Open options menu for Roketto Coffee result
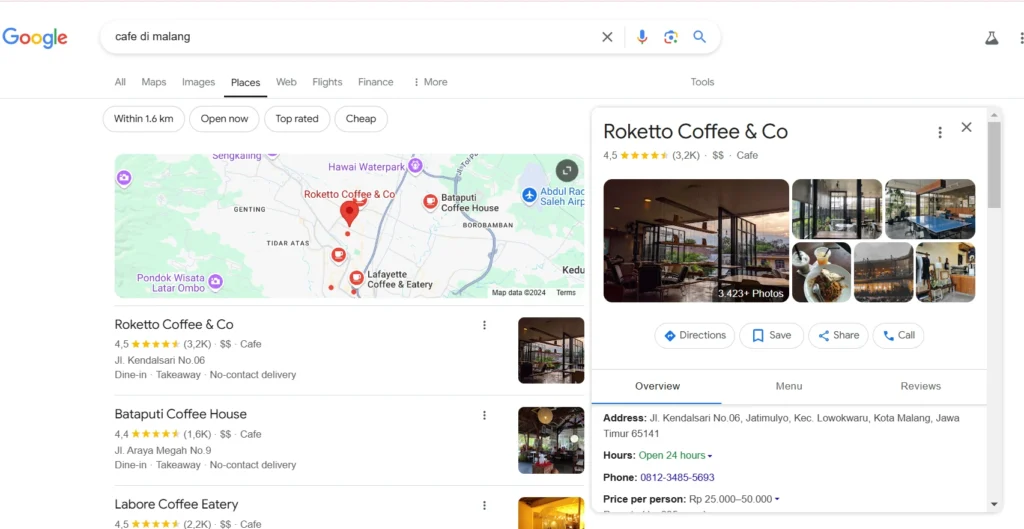1024x529 pixels. (485, 325)
